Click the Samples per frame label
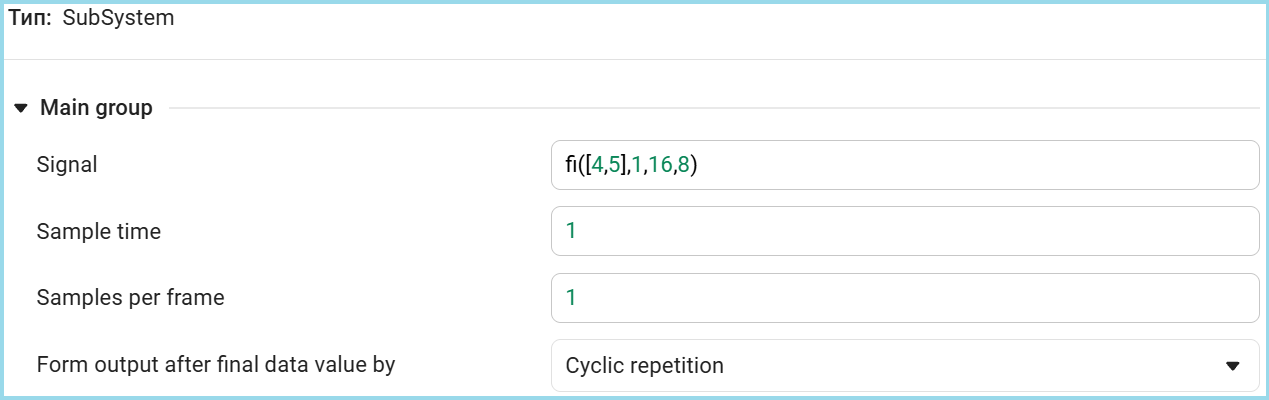1269x400 pixels. [130, 298]
